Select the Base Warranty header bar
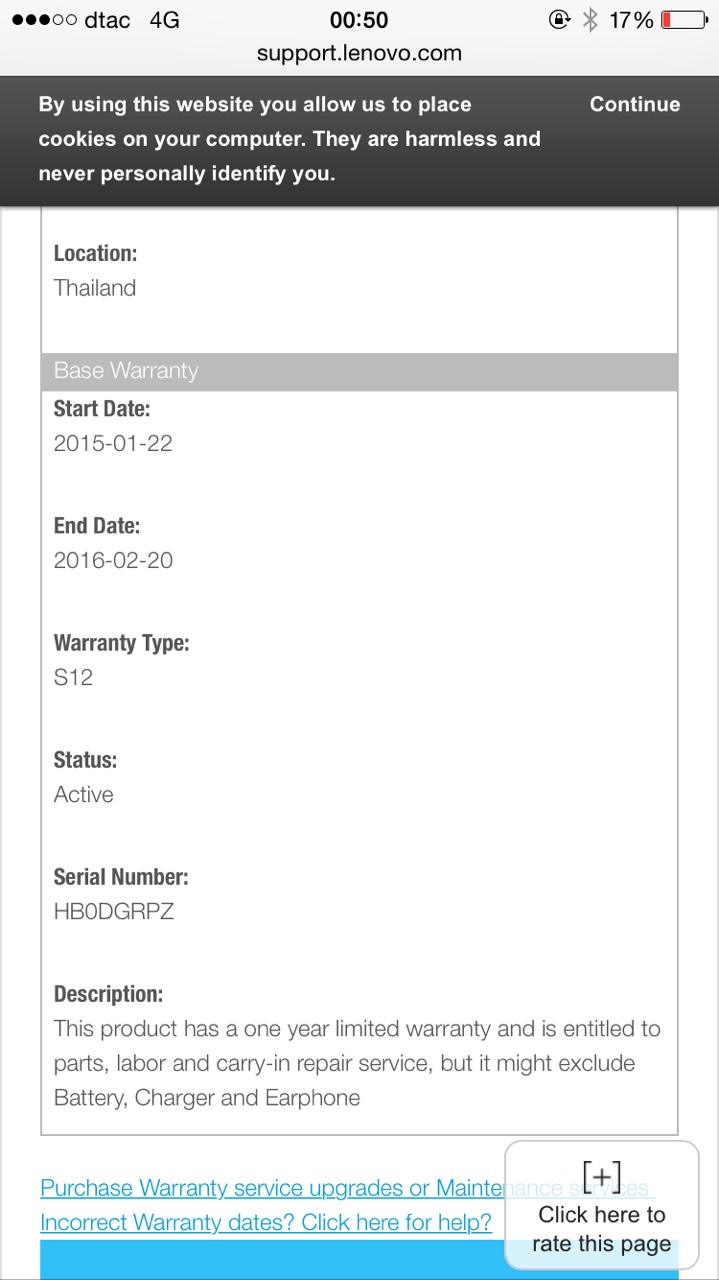Image resolution: width=719 pixels, height=1280 pixels. 359,371
